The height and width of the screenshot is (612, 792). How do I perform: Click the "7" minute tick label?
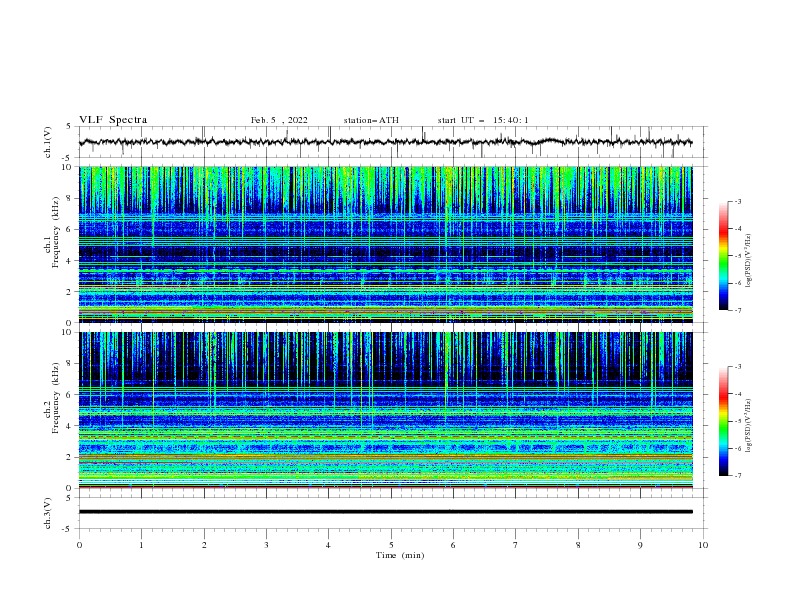516,545
